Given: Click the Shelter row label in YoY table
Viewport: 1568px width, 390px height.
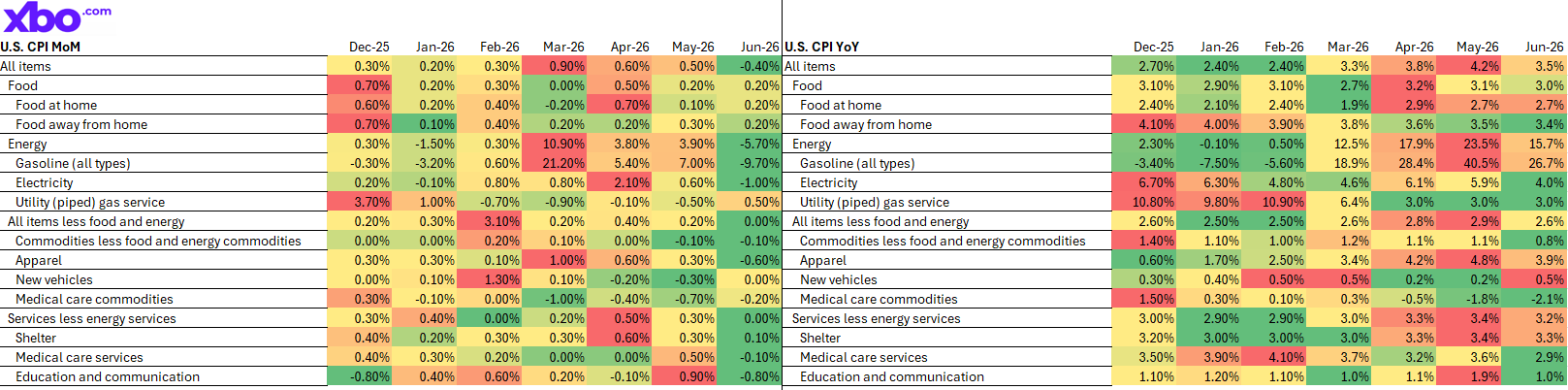Looking at the screenshot, I should coord(820,338).
